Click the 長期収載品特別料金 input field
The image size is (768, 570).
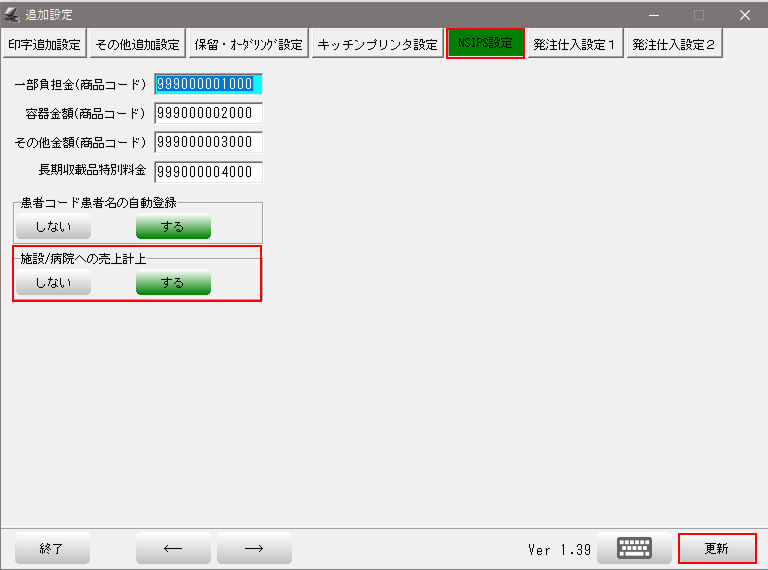tap(208, 172)
